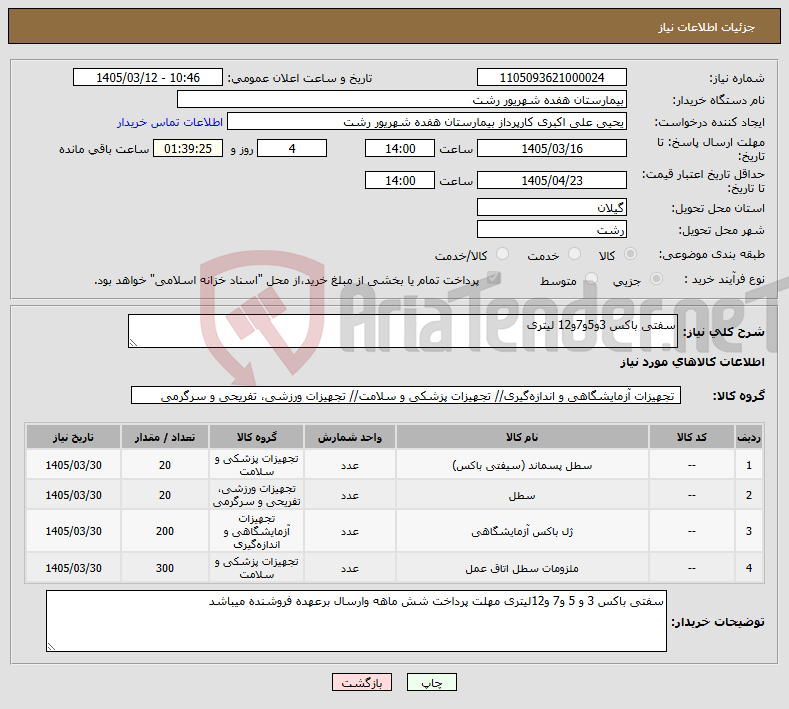Click the price validity date 1405/04/23
This screenshot has width=789, height=709.
[x=551, y=180]
